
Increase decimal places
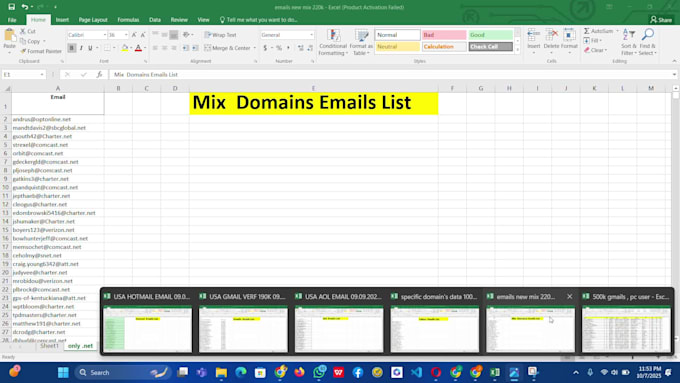coord(301,48)
